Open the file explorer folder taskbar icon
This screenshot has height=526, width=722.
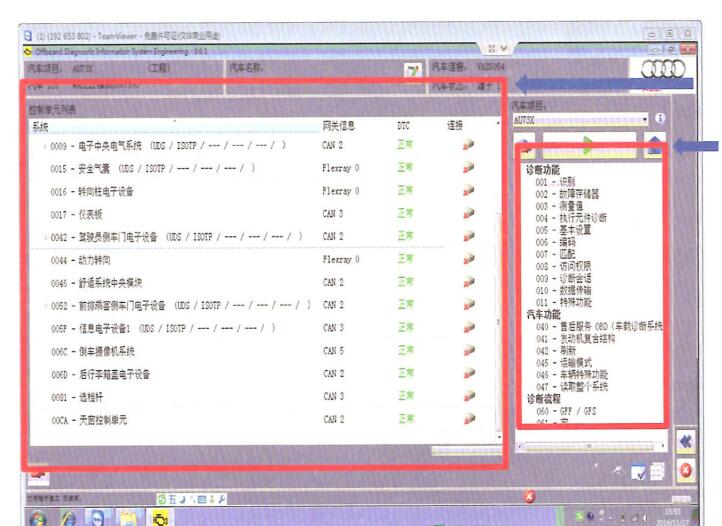[x=129, y=519]
